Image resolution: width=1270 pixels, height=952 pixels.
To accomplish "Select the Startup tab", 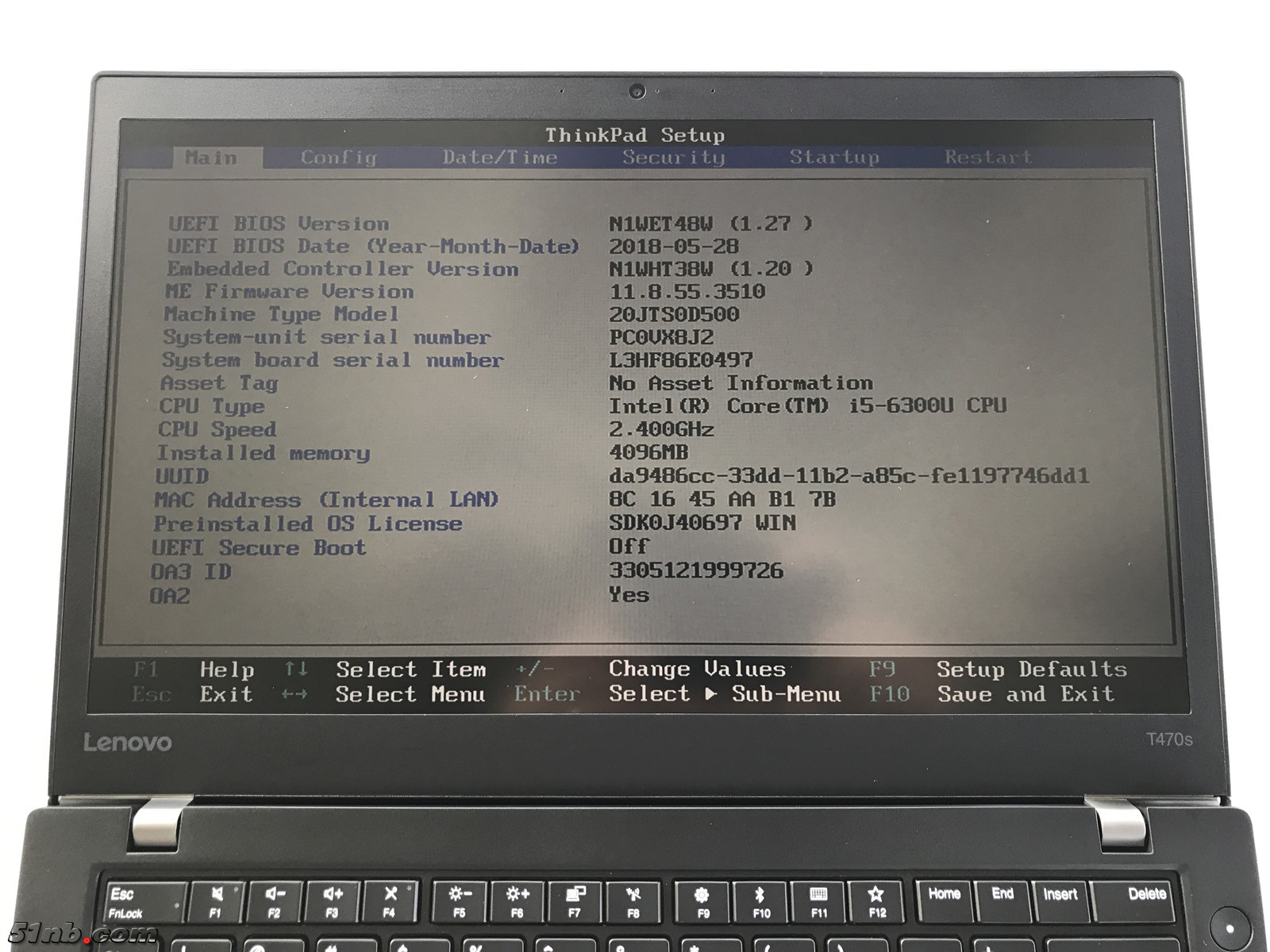I will pos(834,157).
